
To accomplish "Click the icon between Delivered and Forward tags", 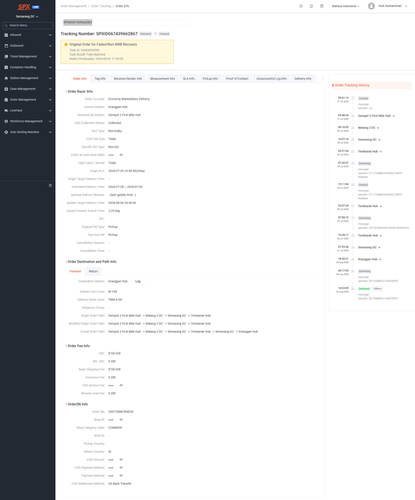I will click(x=155, y=34).
